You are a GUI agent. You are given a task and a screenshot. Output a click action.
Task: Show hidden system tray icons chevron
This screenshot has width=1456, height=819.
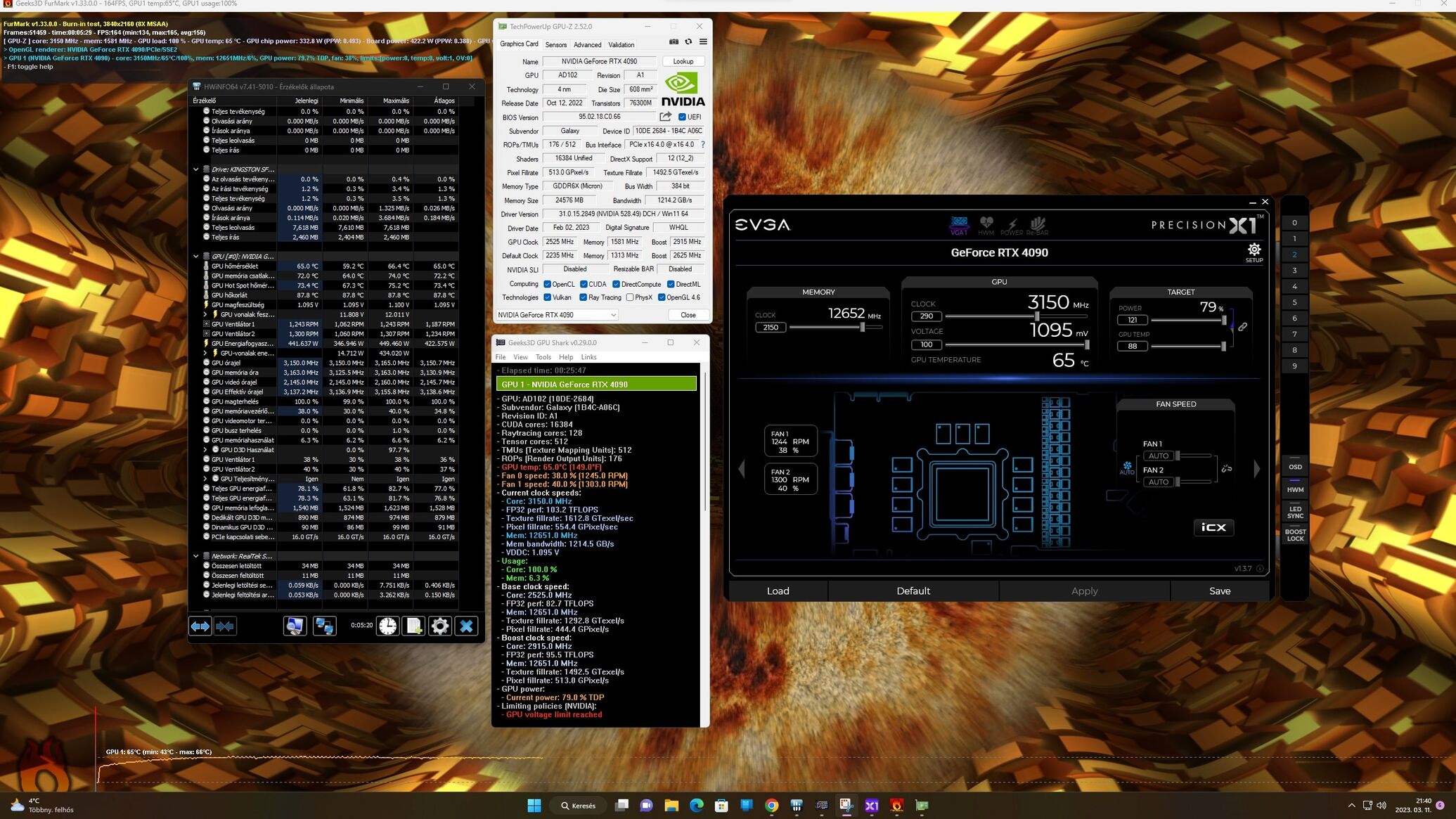(x=1351, y=806)
